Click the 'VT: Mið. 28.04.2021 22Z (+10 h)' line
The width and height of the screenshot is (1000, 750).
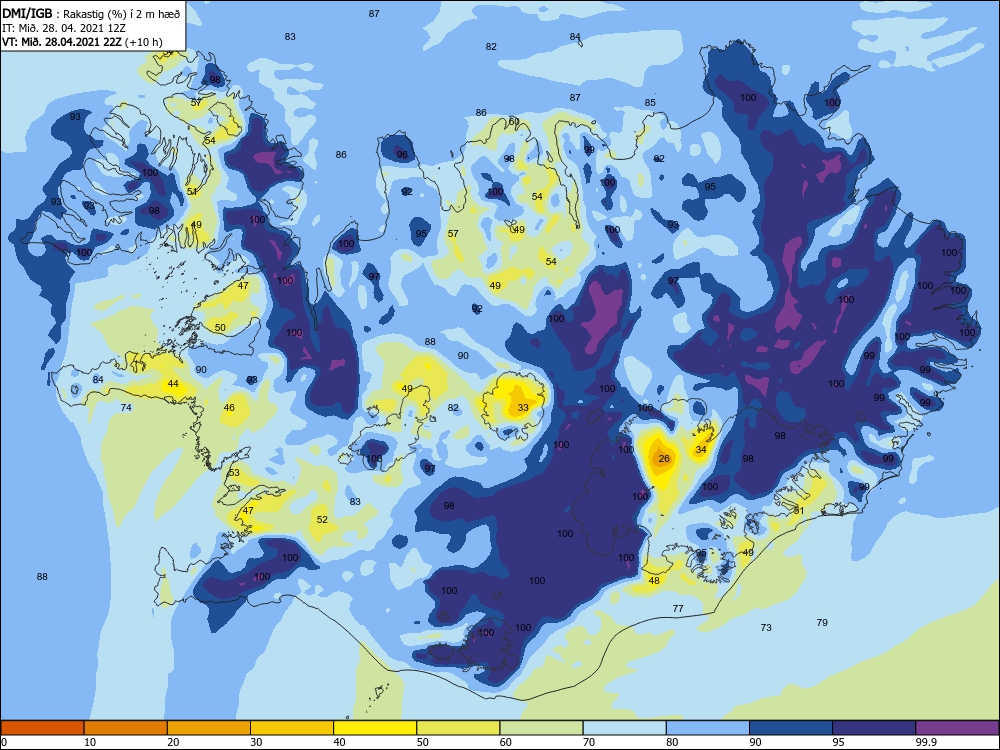pyautogui.click(x=82, y=42)
